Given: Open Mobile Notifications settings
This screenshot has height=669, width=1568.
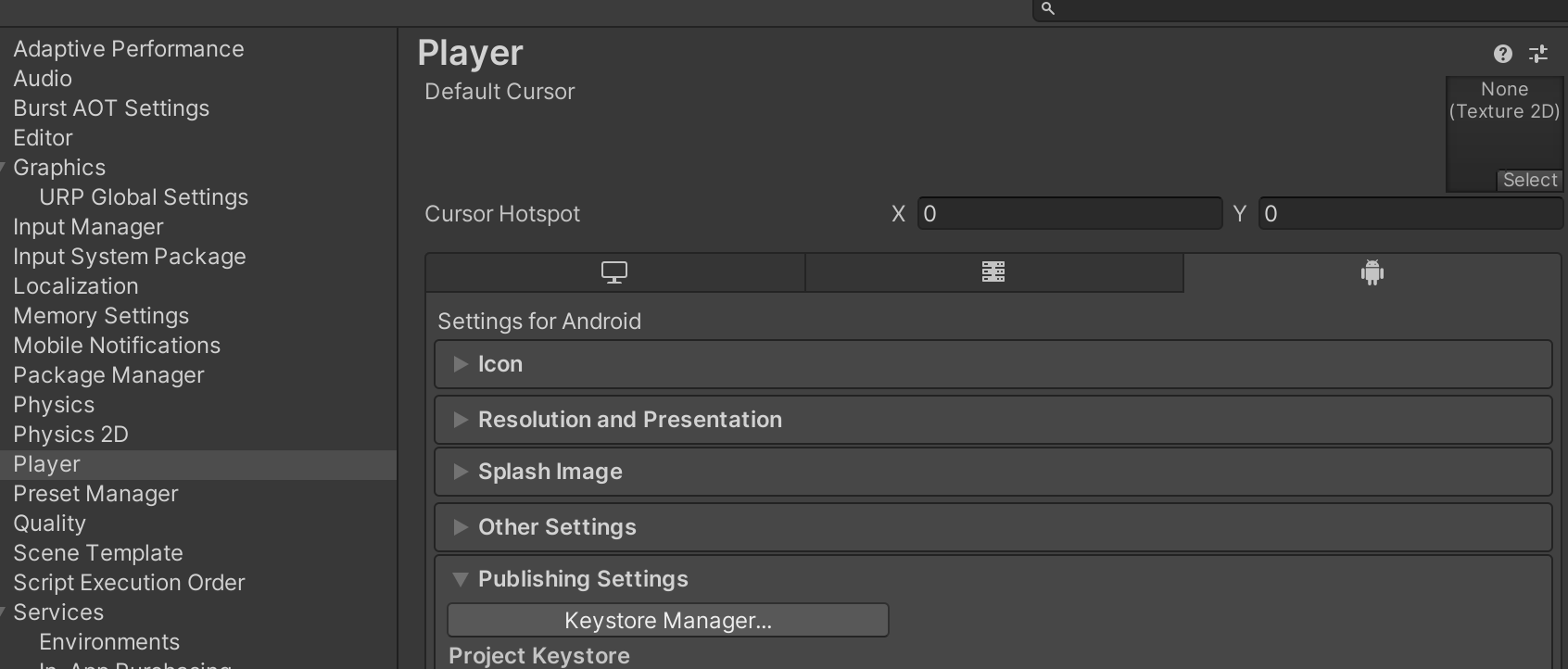Looking at the screenshot, I should pyautogui.click(x=117, y=346).
